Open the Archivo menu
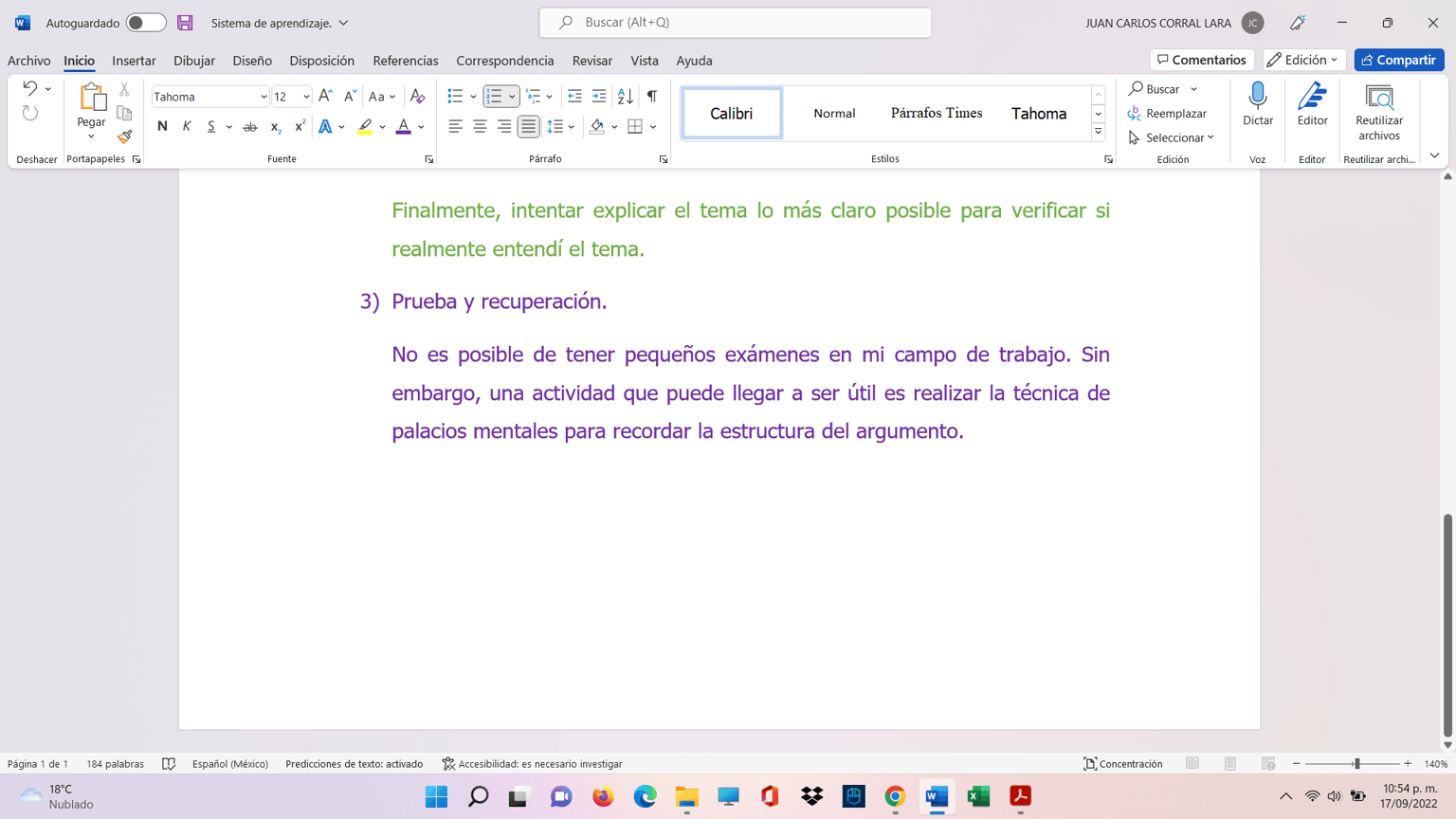The height and width of the screenshot is (819, 1456). pos(29,60)
